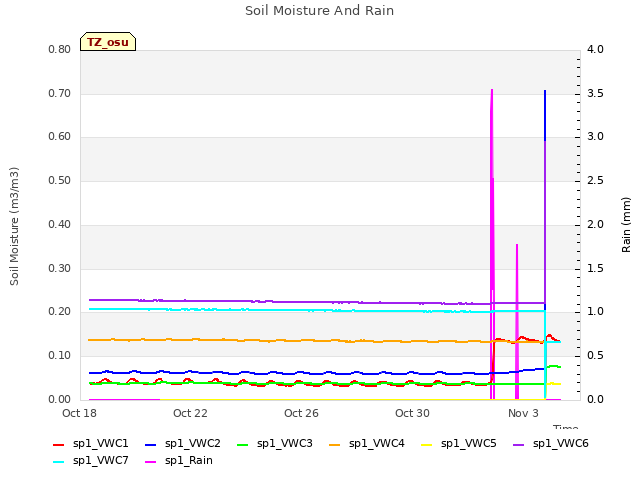Image resolution: width=640 pixels, height=480 pixels.
Task: Click the 3.5 rain axis value
Action: point(595,93)
